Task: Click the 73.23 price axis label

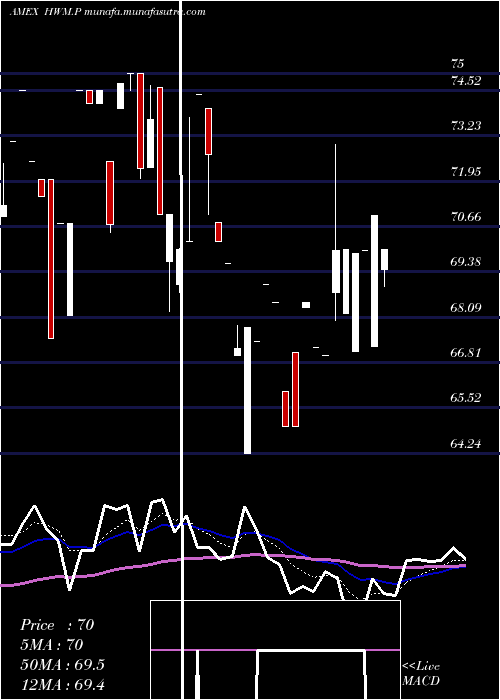Action: pyautogui.click(x=466, y=126)
